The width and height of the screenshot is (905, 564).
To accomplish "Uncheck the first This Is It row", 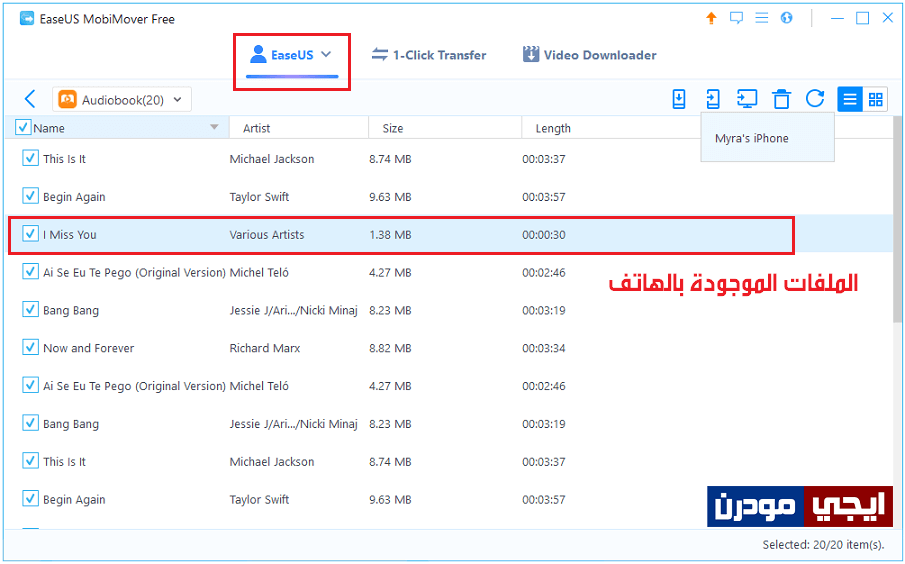I will point(30,158).
